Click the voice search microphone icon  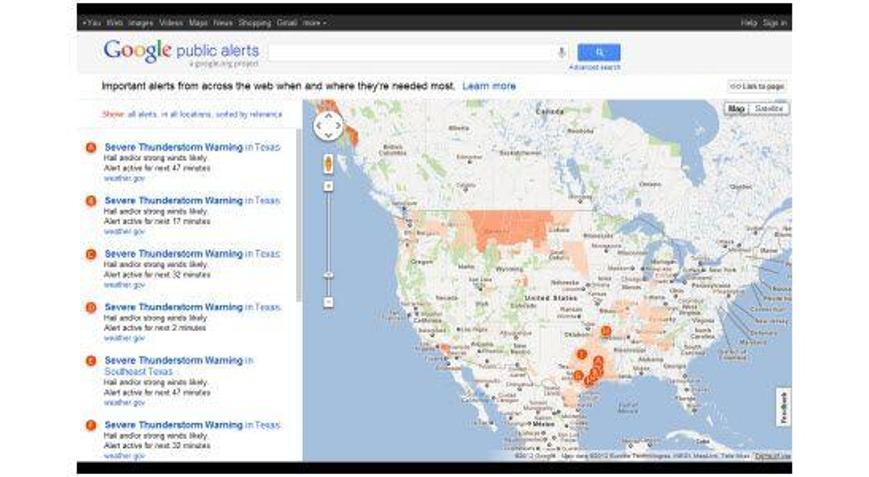coord(561,52)
